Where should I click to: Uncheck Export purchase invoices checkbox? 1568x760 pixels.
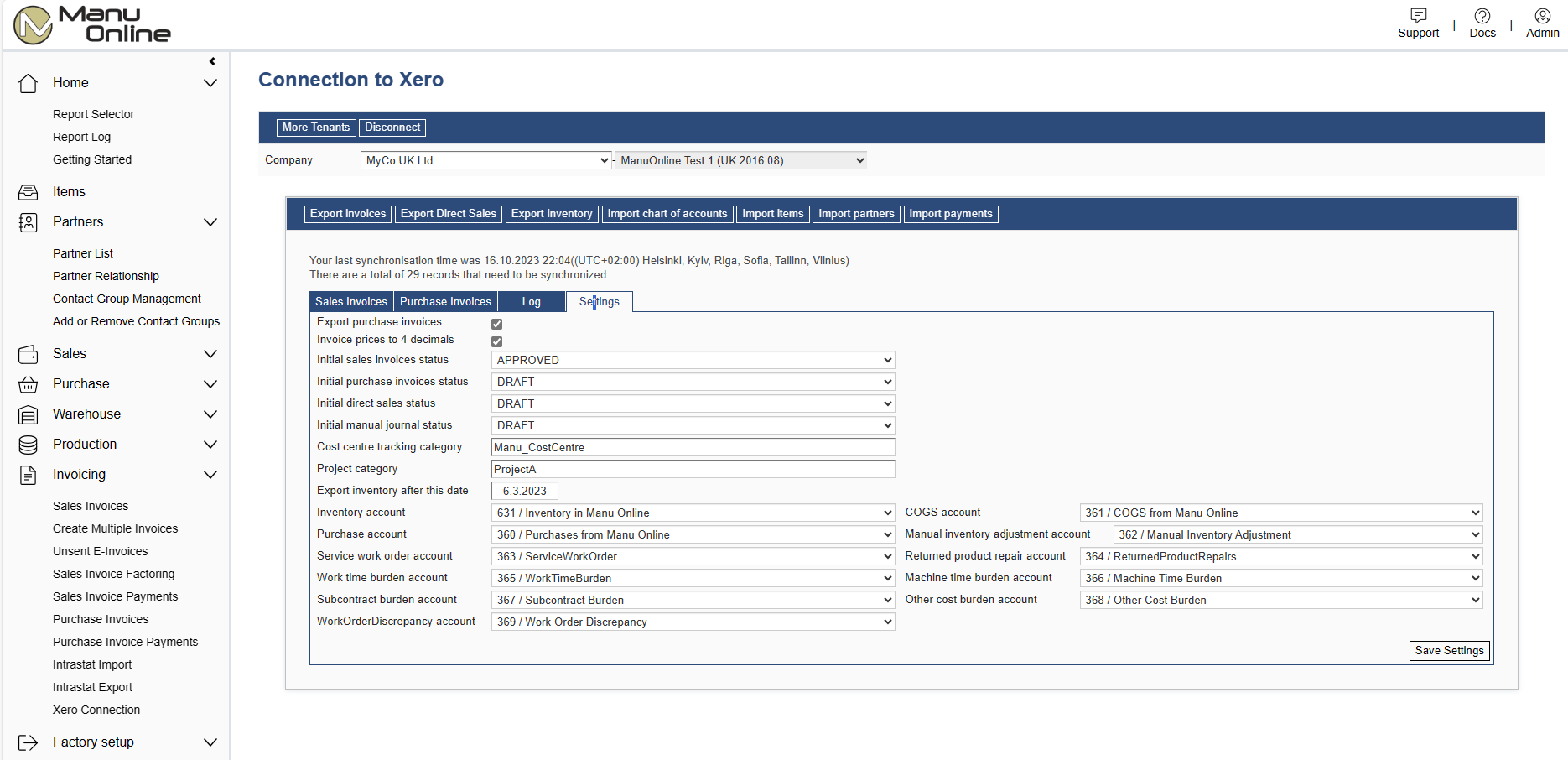coord(496,324)
